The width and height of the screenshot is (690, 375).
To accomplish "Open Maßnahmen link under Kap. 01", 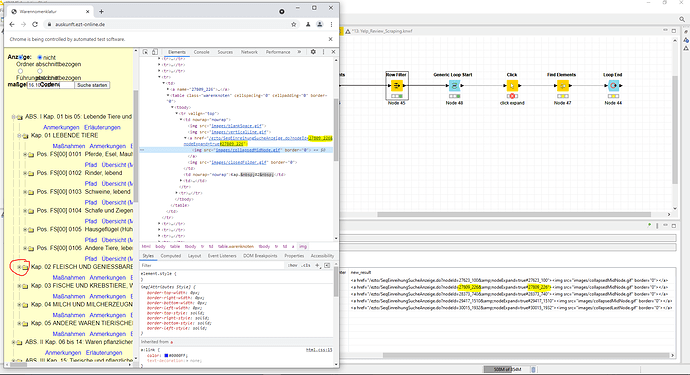I will tap(69, 146).
